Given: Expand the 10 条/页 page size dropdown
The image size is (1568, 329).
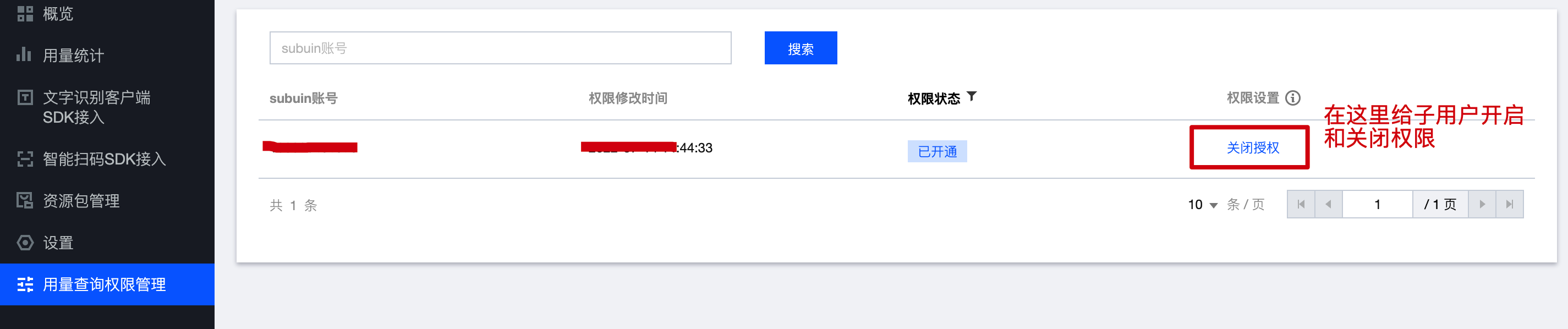Looking at the screenshot, I should pyautogui.click(x=1203, y=204).
